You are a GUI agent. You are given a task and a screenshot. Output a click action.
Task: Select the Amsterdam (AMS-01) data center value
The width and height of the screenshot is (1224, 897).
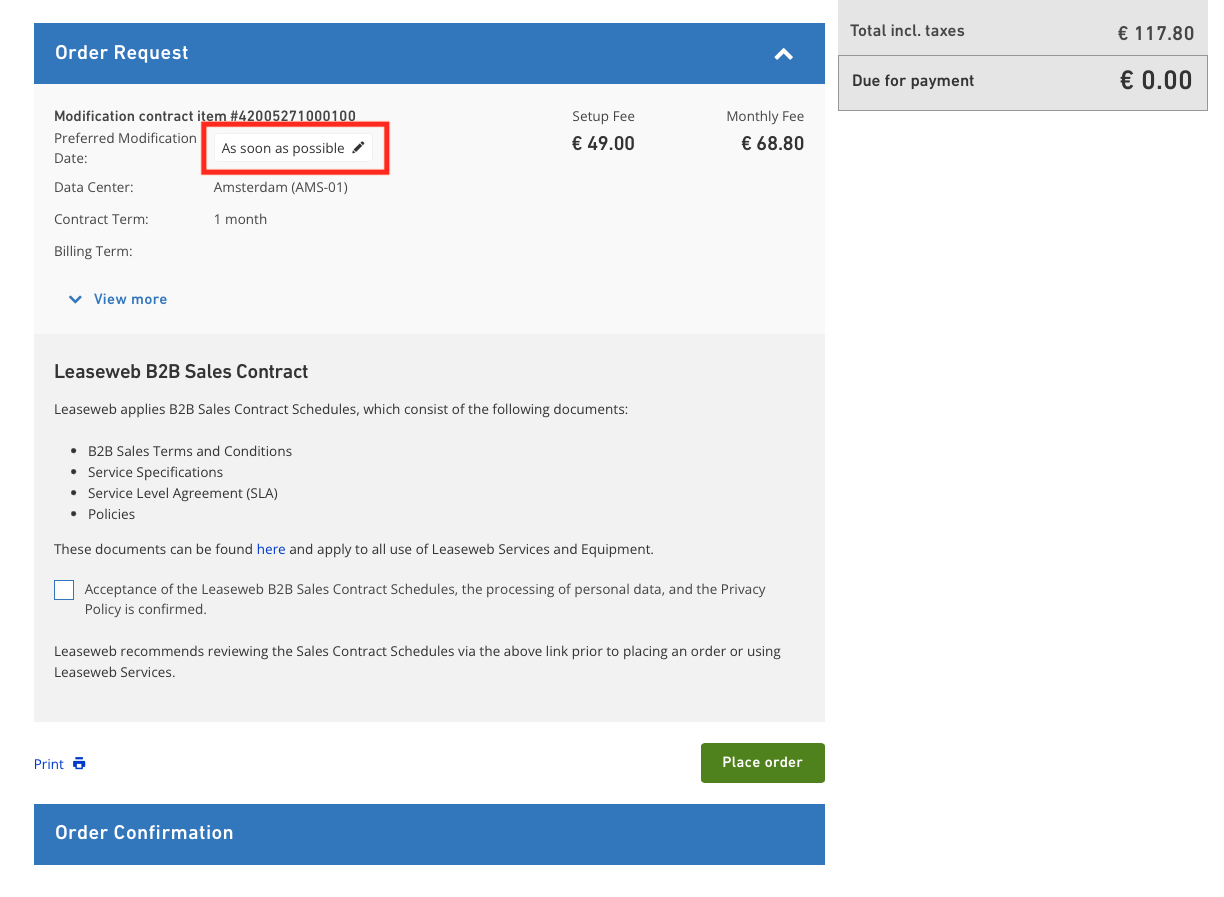point(281,187)
